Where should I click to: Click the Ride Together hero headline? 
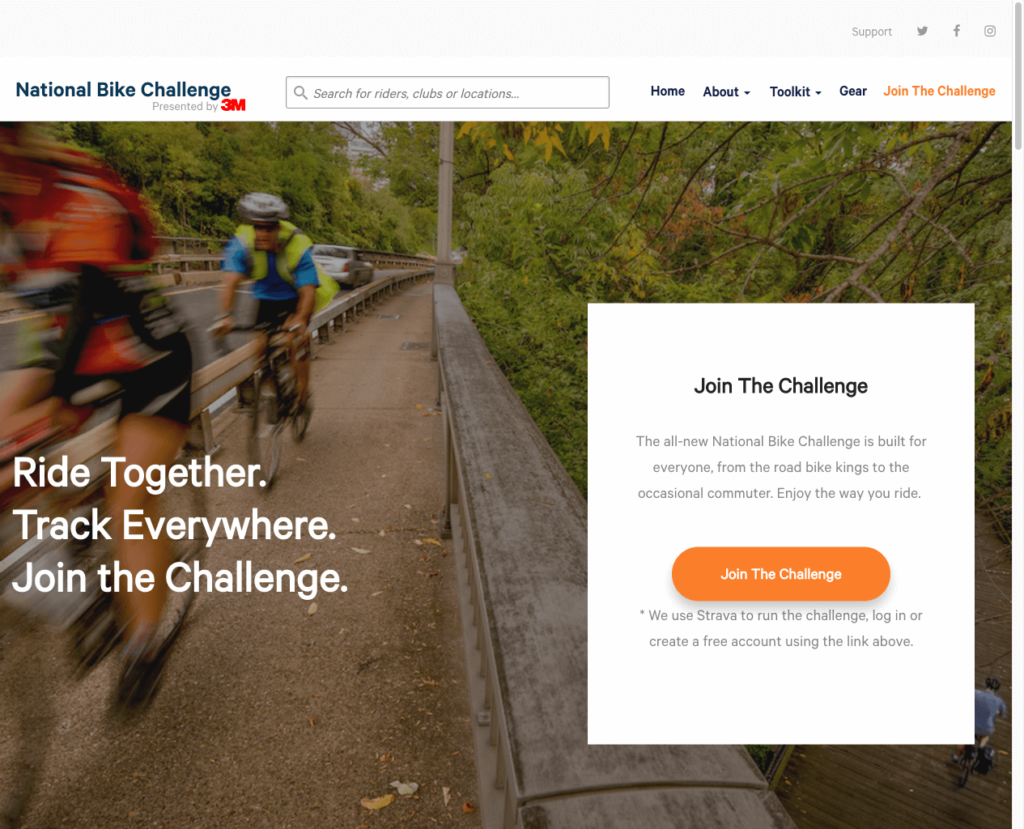point(180,525)
